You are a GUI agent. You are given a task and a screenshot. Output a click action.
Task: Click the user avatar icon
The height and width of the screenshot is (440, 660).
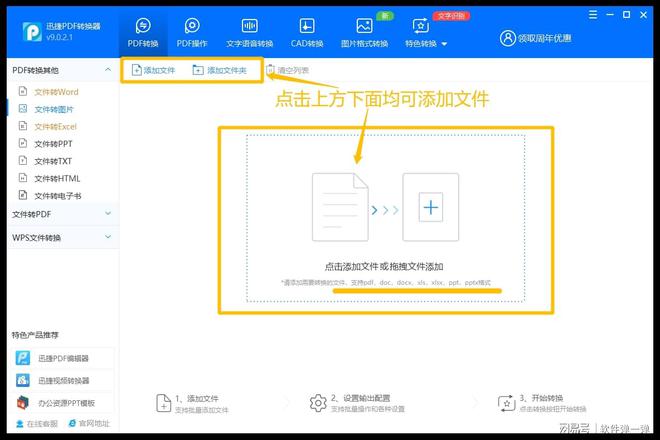point(508,38)
